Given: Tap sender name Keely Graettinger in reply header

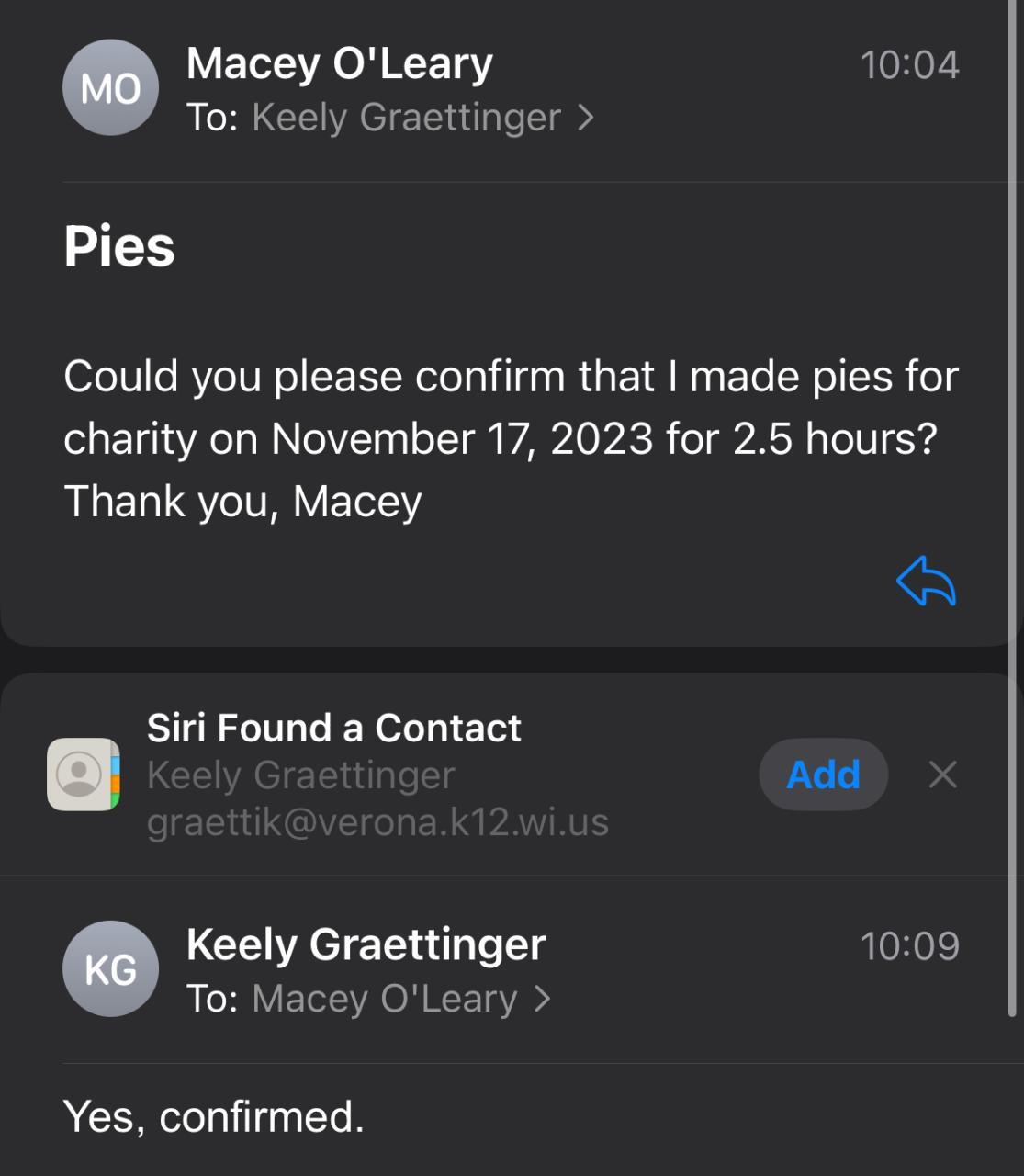Looking at the screenshot, I should pyautogui.click(x=366, y=944).
